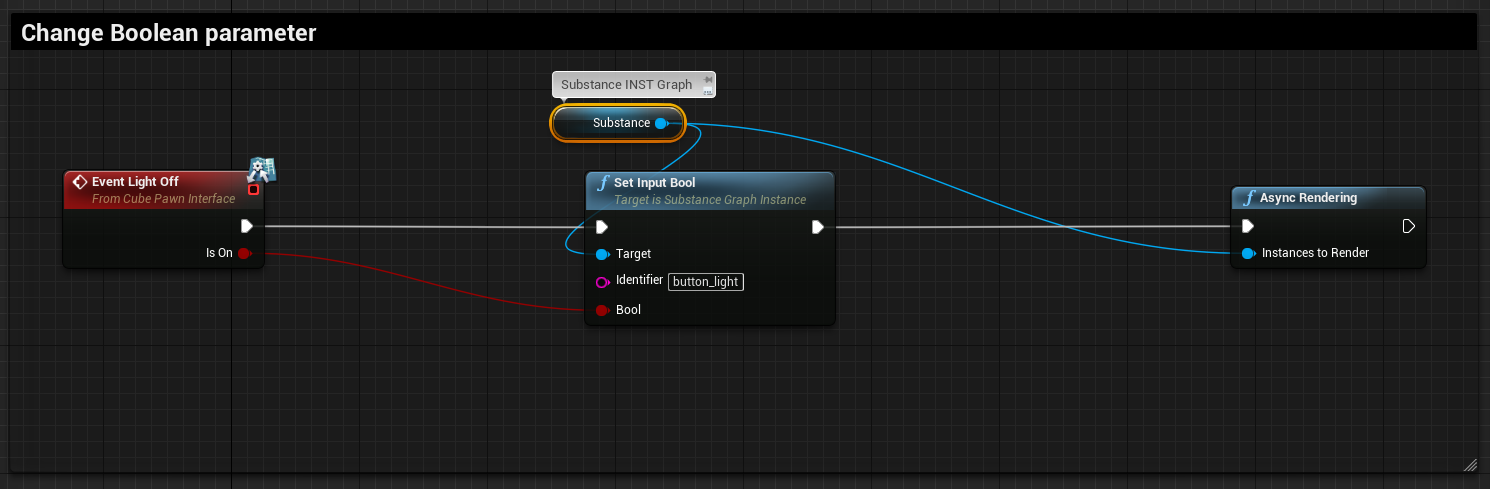
Task: Select the Substance variable node
Action: click(x=619, y=123)
